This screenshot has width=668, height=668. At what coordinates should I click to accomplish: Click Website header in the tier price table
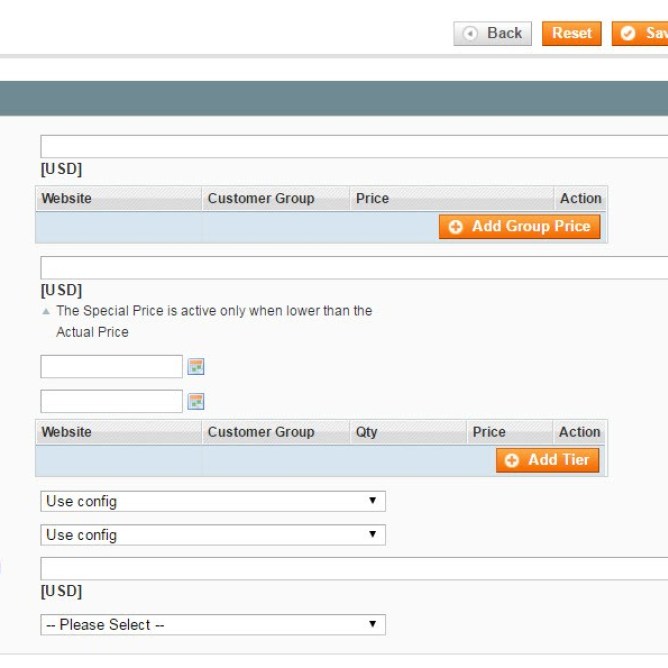coord(66,432)
